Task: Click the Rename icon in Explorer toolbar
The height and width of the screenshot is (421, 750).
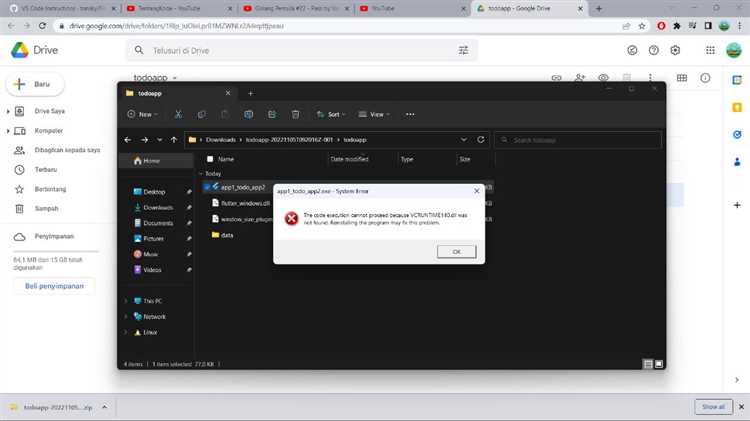Action: tap(248, 114)
